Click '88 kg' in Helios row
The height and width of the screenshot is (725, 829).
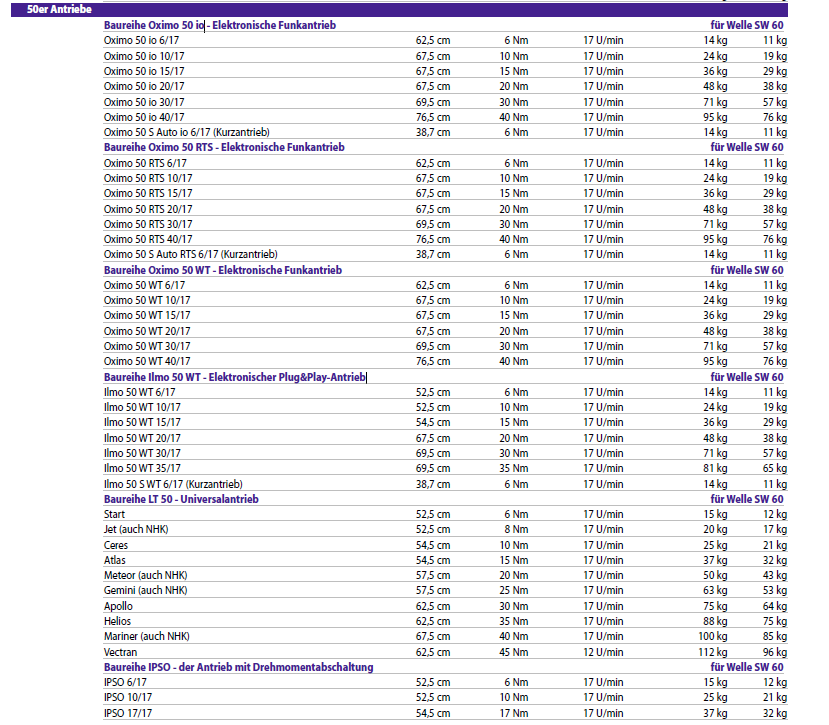tap(715, 621)
